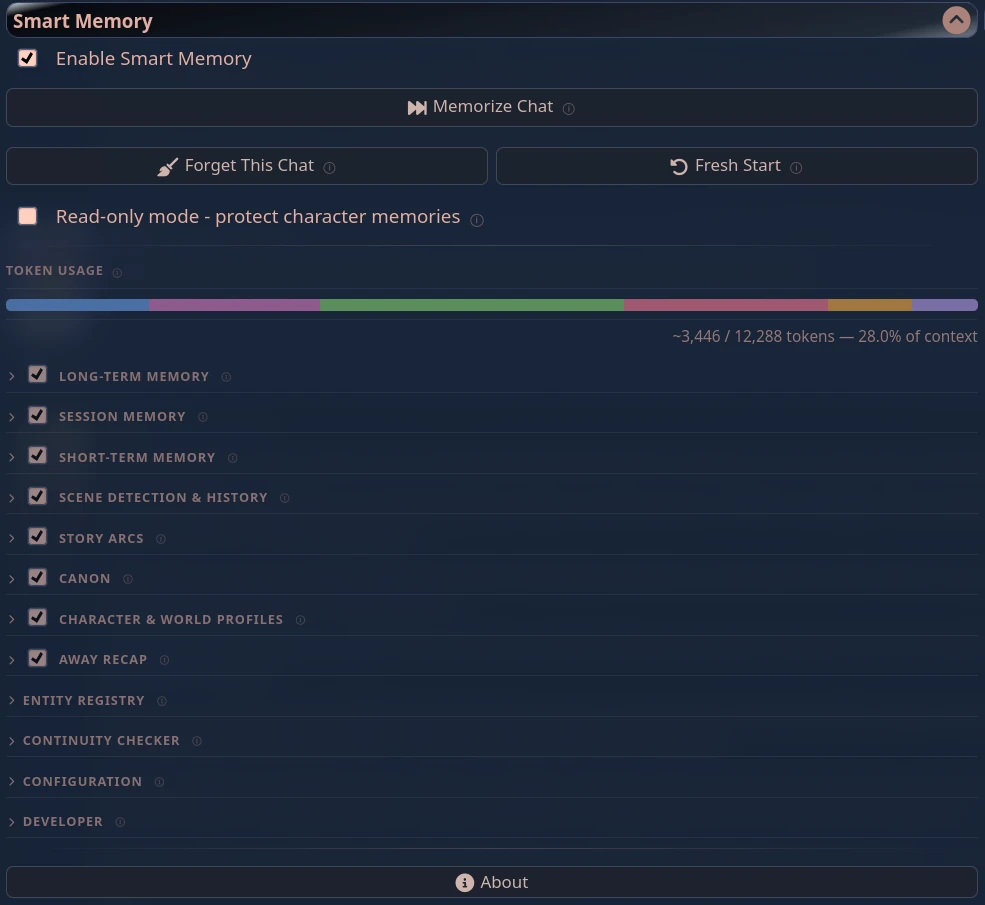Click the info icon beside Configuration

(159, 782)
